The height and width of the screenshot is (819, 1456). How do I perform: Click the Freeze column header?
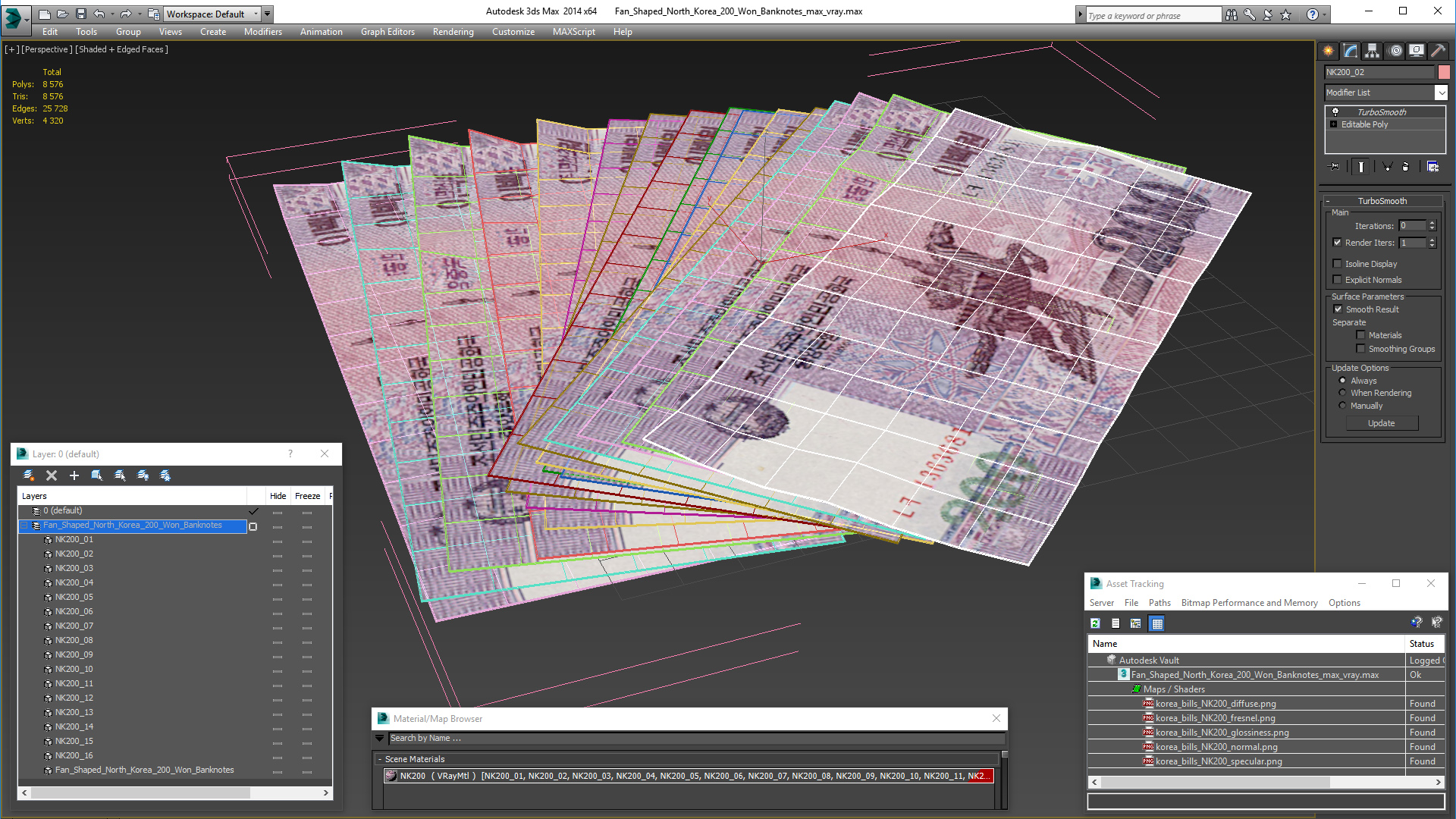coord(307,496)
